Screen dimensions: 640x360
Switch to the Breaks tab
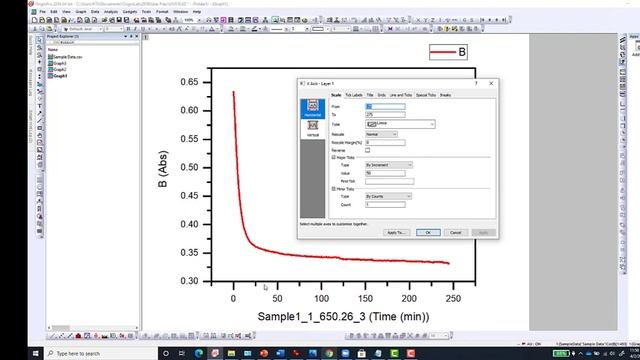pos(445,95)
